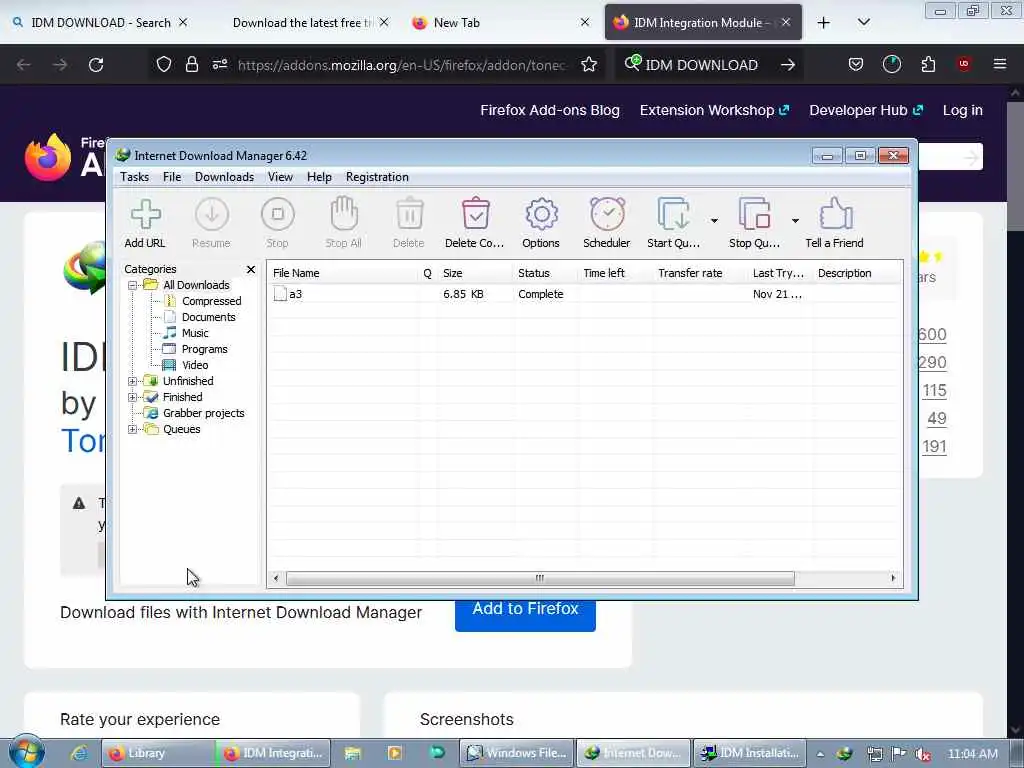Viewport: 1024px width, 768px height.
Task: Open Firefox hamburger application menu
Action: (x=1000, y=65)
